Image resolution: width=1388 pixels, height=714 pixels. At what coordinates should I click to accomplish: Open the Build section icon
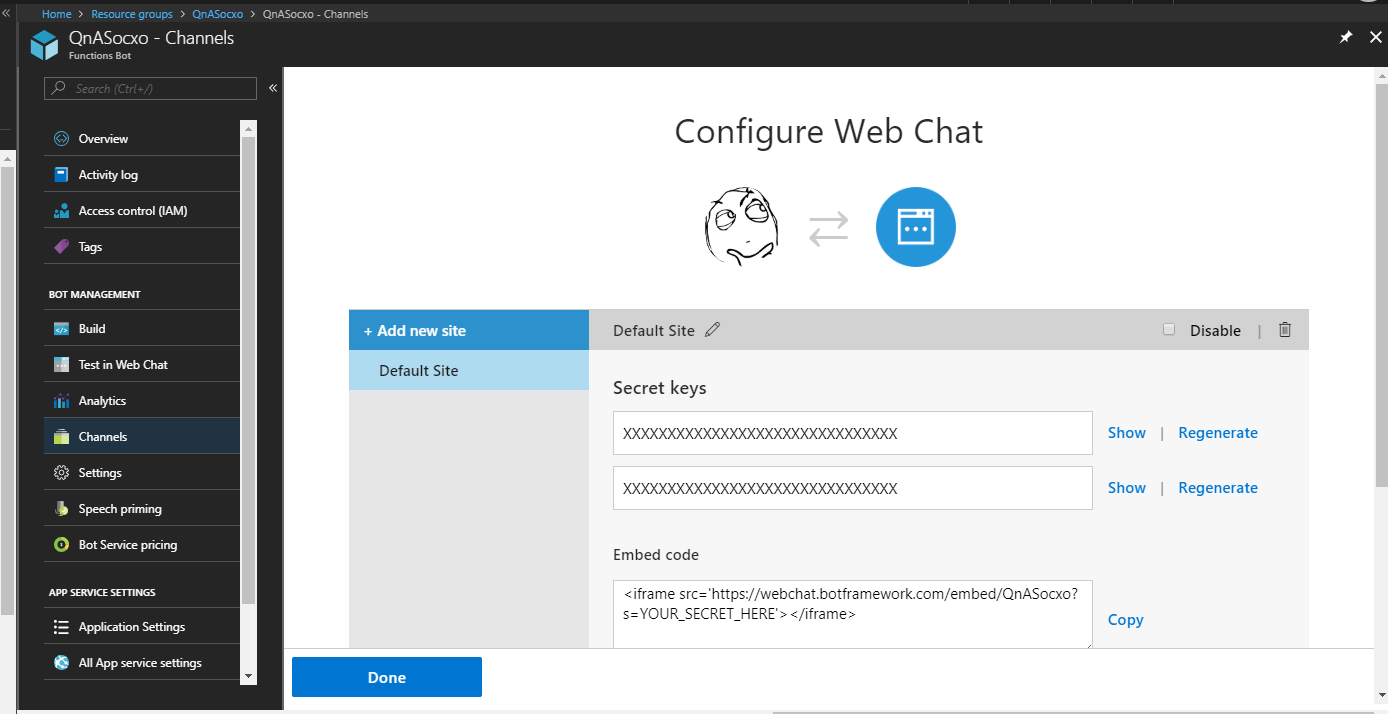tap(63, 327)
